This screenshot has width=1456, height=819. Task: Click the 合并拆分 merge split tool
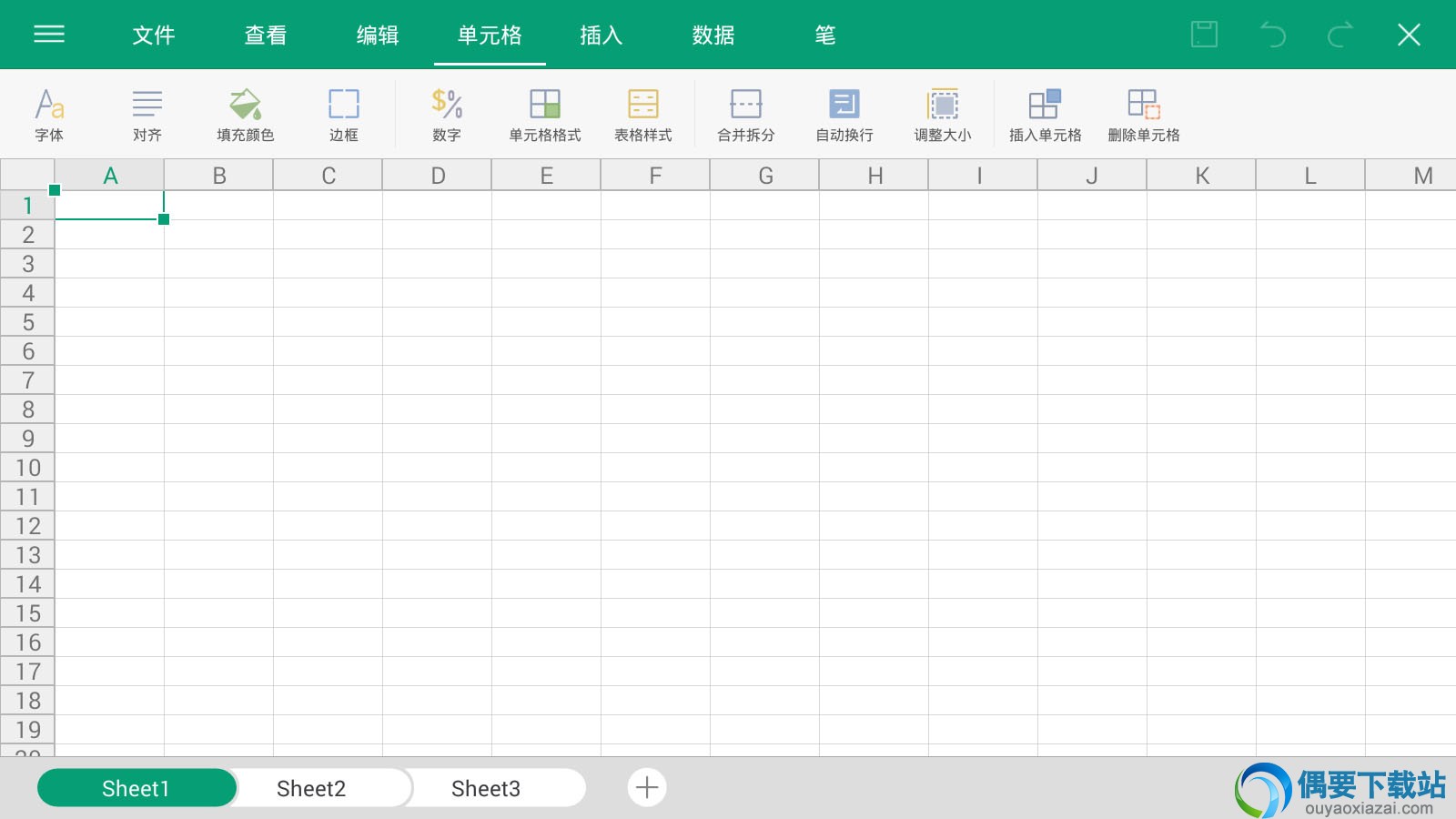pos(746,116)
